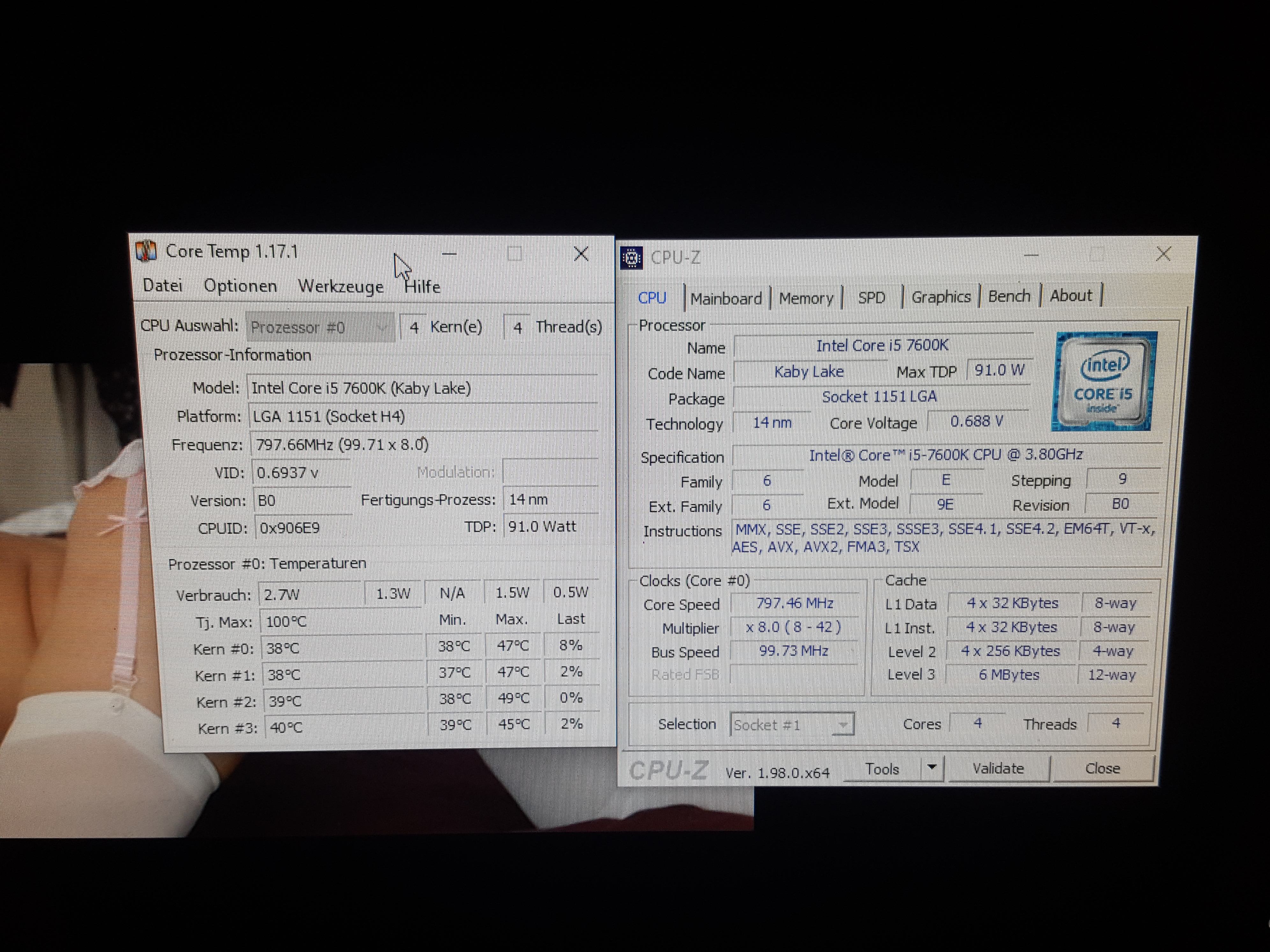Select the CPU tab in CPU-Z
The height and width of the screenshot is (952, 1270).
[652, 298]
